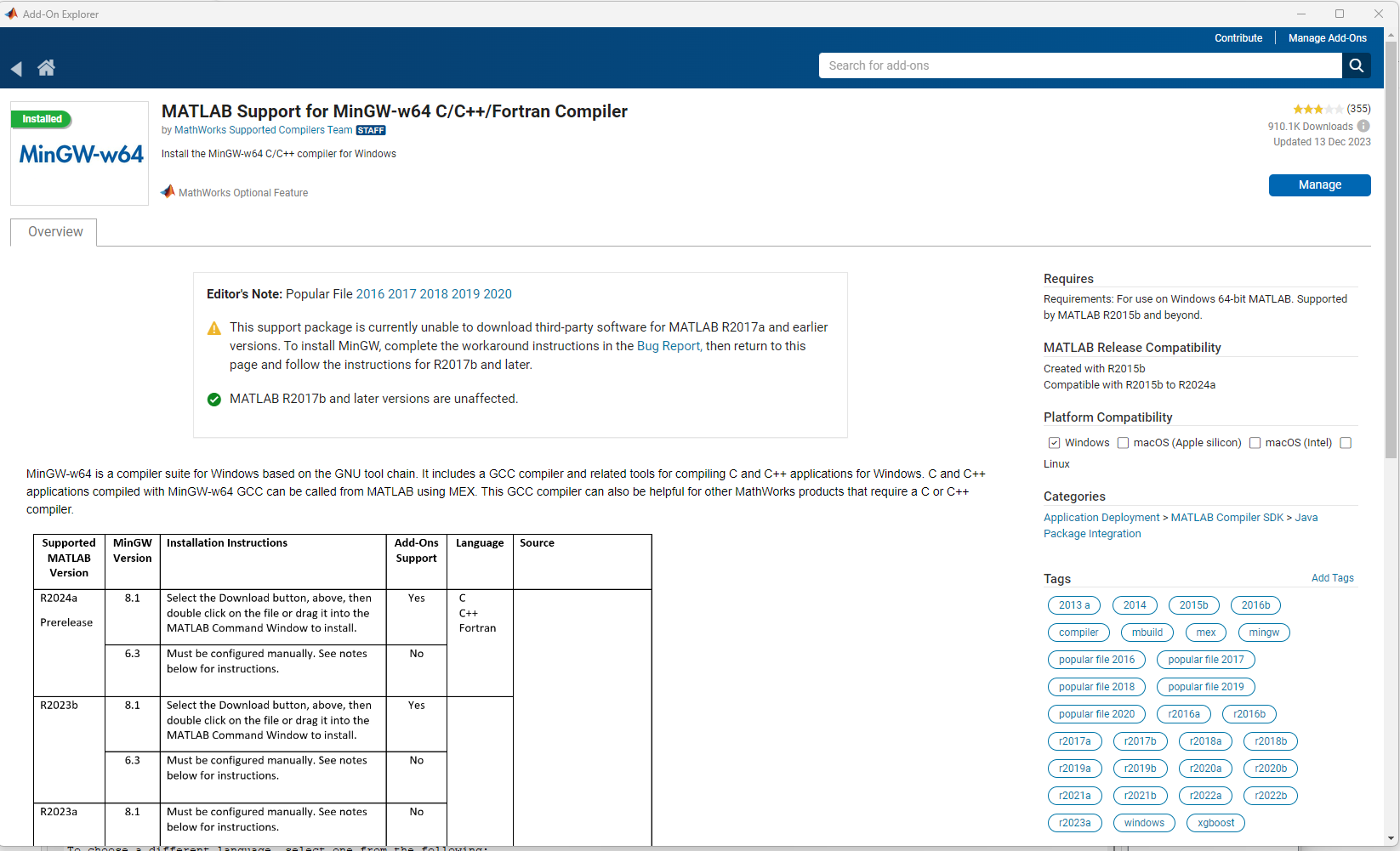Open Application Deployment category link
The image size is (1400, 851).
coord(1101,518)
